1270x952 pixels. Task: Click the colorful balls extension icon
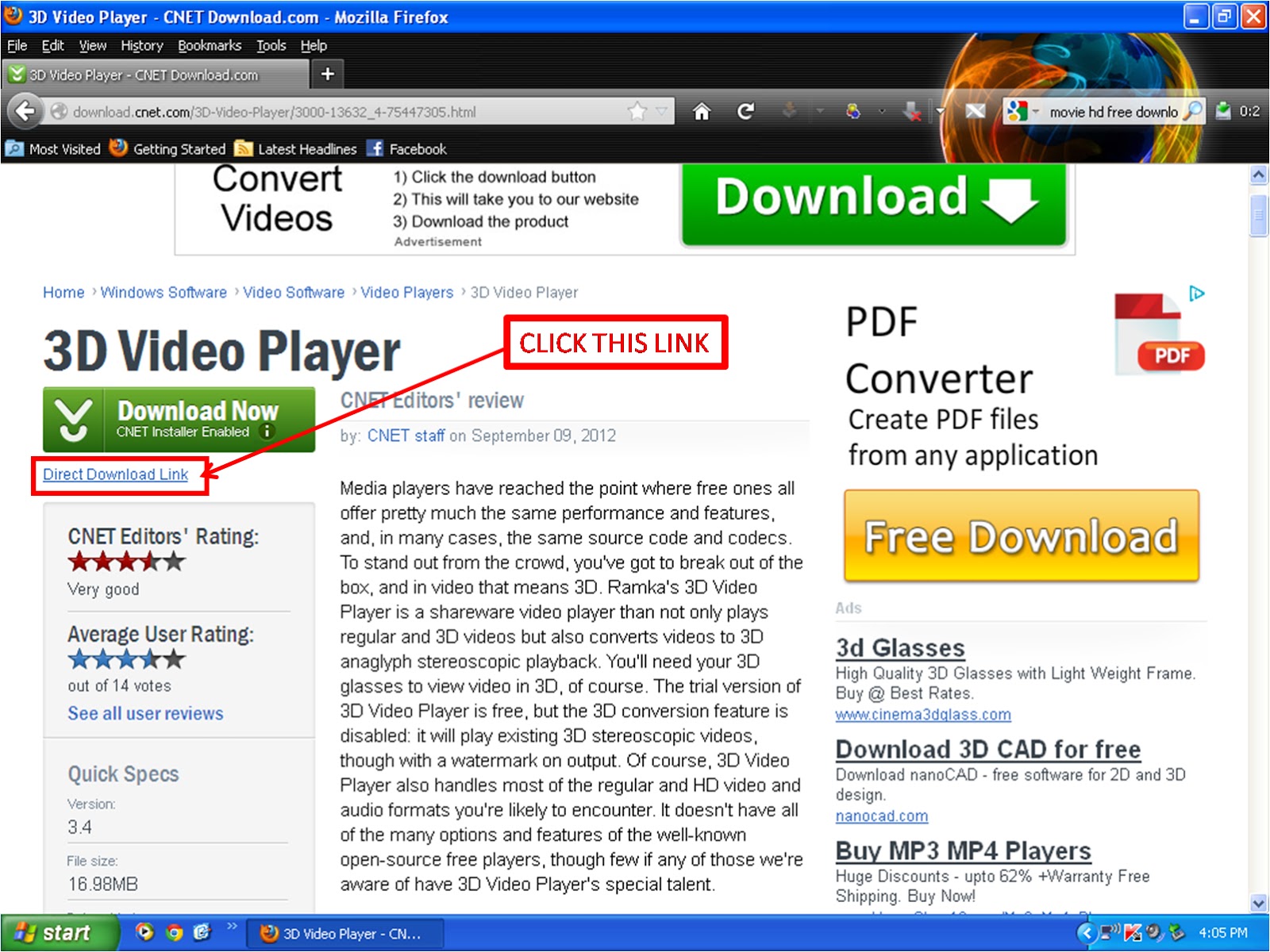853,111
